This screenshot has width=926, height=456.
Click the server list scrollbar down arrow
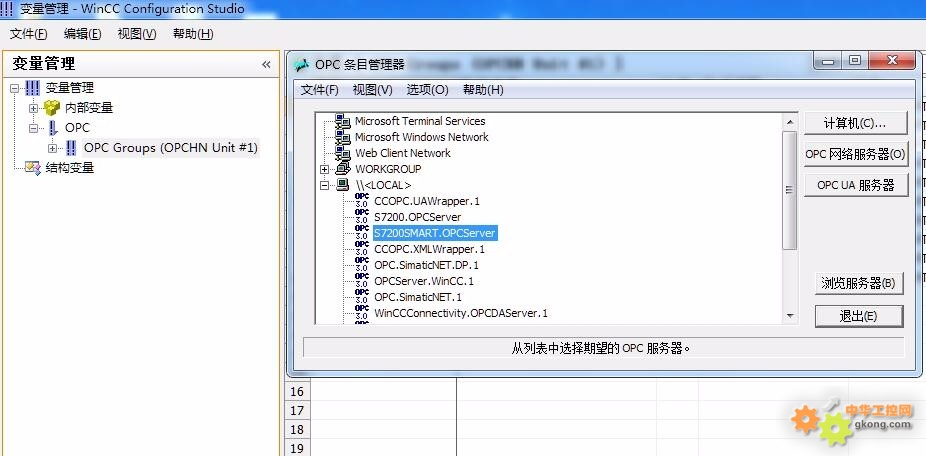pyautogui.click(x=790, y=316)
